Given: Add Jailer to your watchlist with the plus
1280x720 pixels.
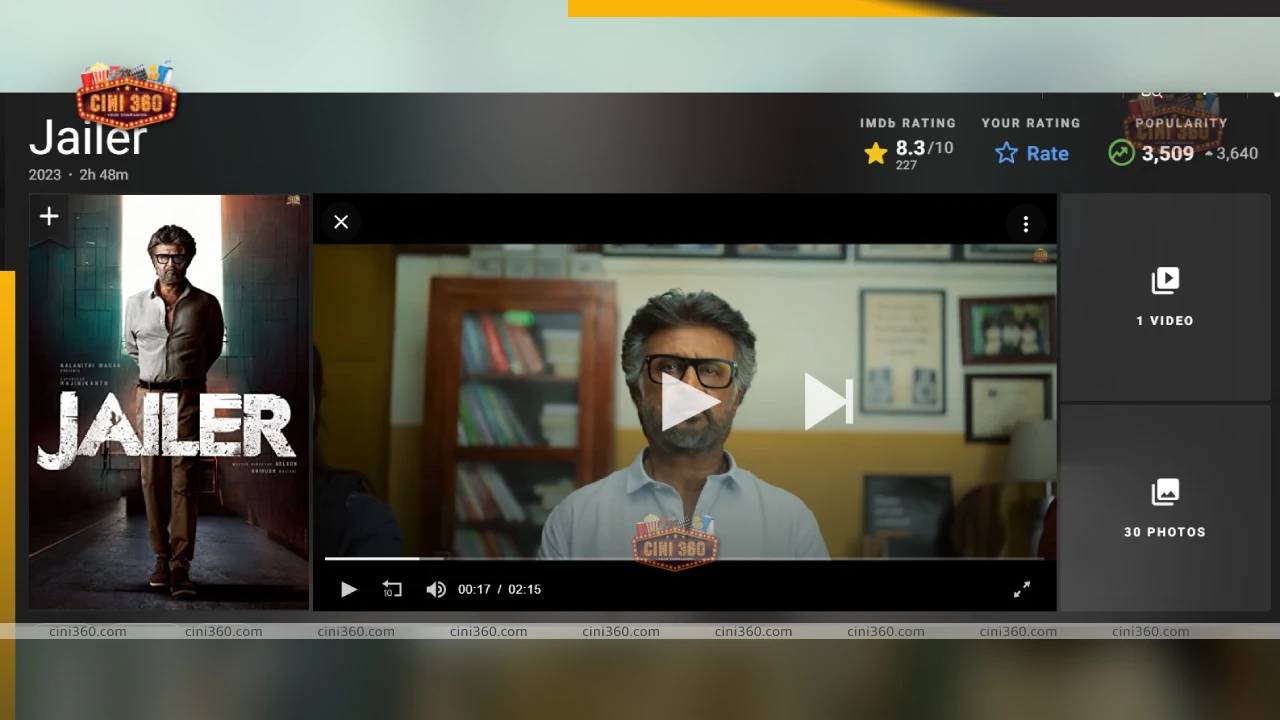Looking at the screenshot, I should click(48, 216).
